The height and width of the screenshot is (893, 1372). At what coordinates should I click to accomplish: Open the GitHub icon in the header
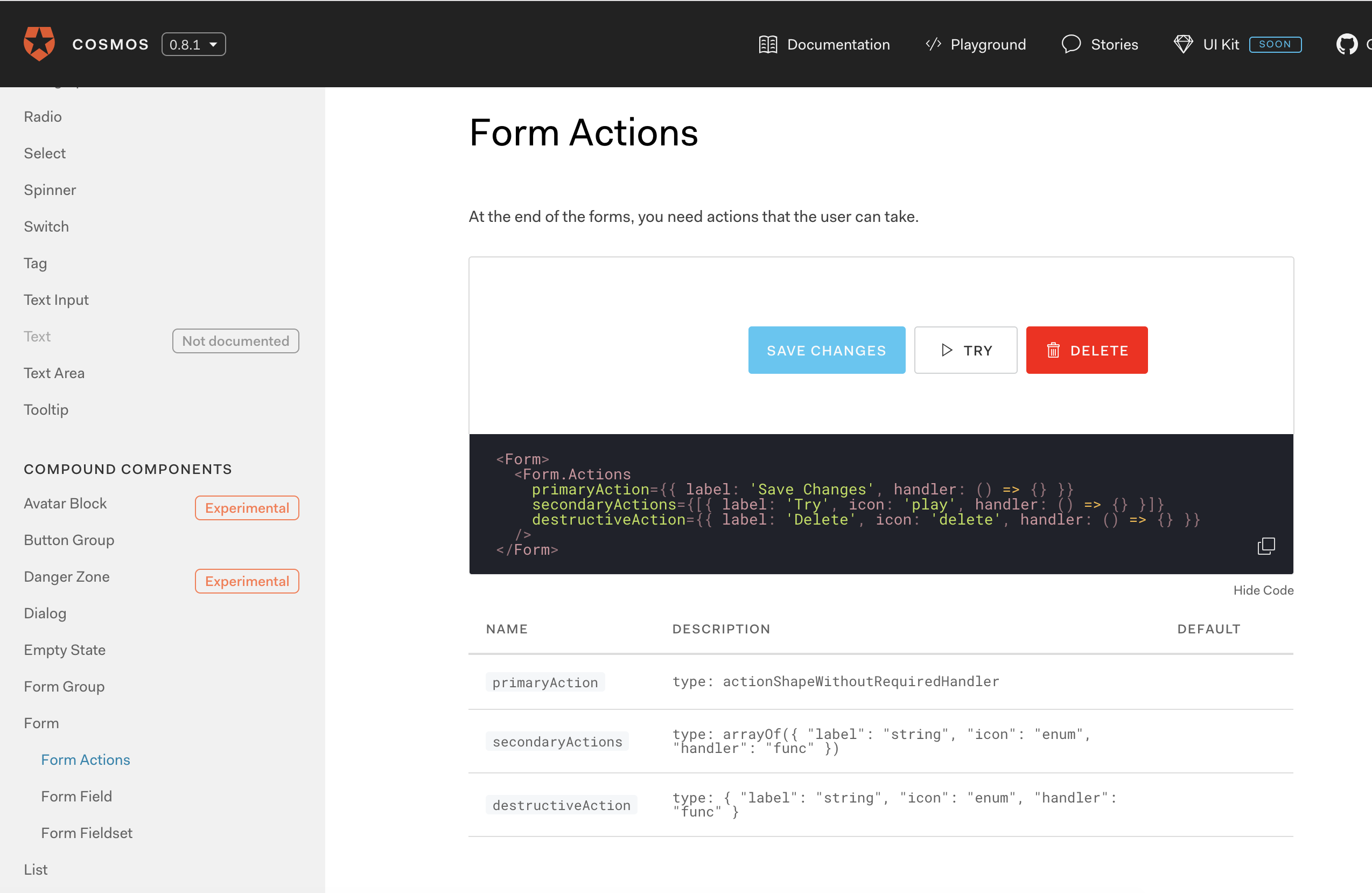(1347, 43)
